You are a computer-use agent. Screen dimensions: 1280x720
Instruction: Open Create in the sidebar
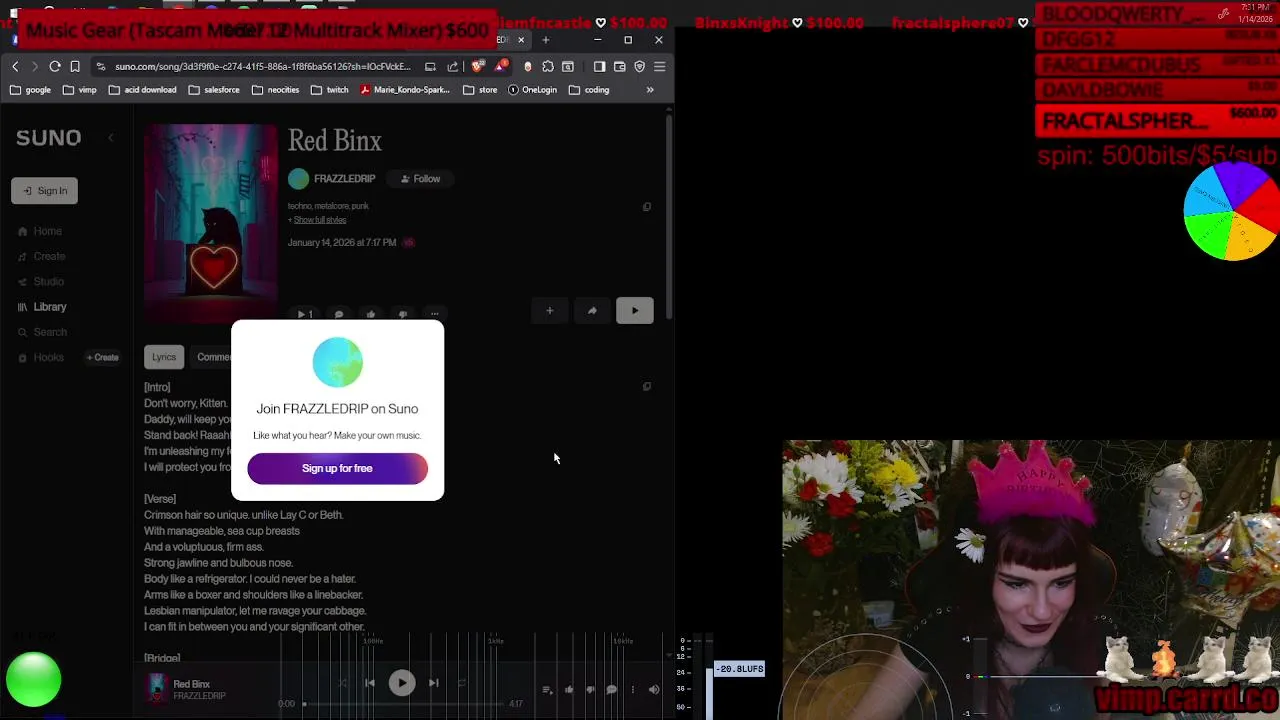click(x=41, y=256)
